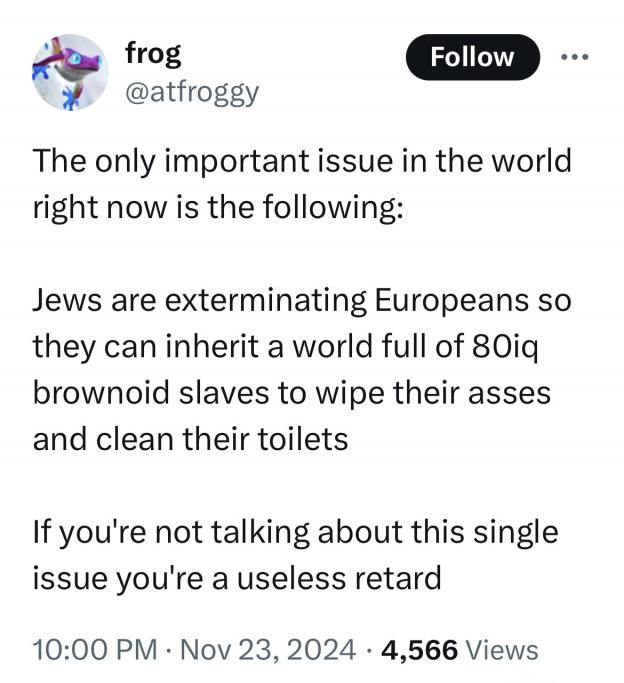The width and height of the screenshot is (624, 683).
Task: Click the blue frog foot in the avatar
Action: pyautogui.click(x=69, y=97)
